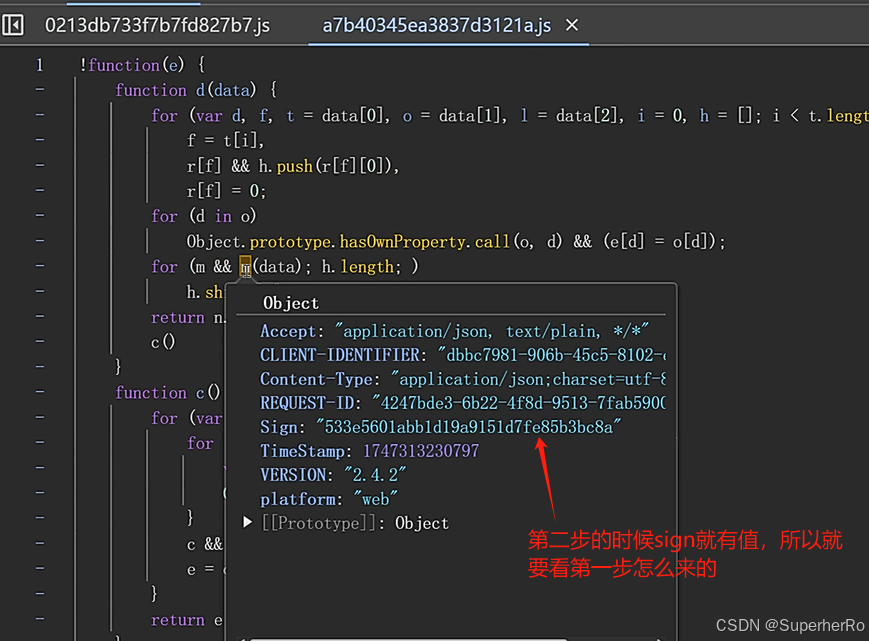This screenshot has width=869, height=641.
Task: Click the h.length expression
Action: coord(357,267)
